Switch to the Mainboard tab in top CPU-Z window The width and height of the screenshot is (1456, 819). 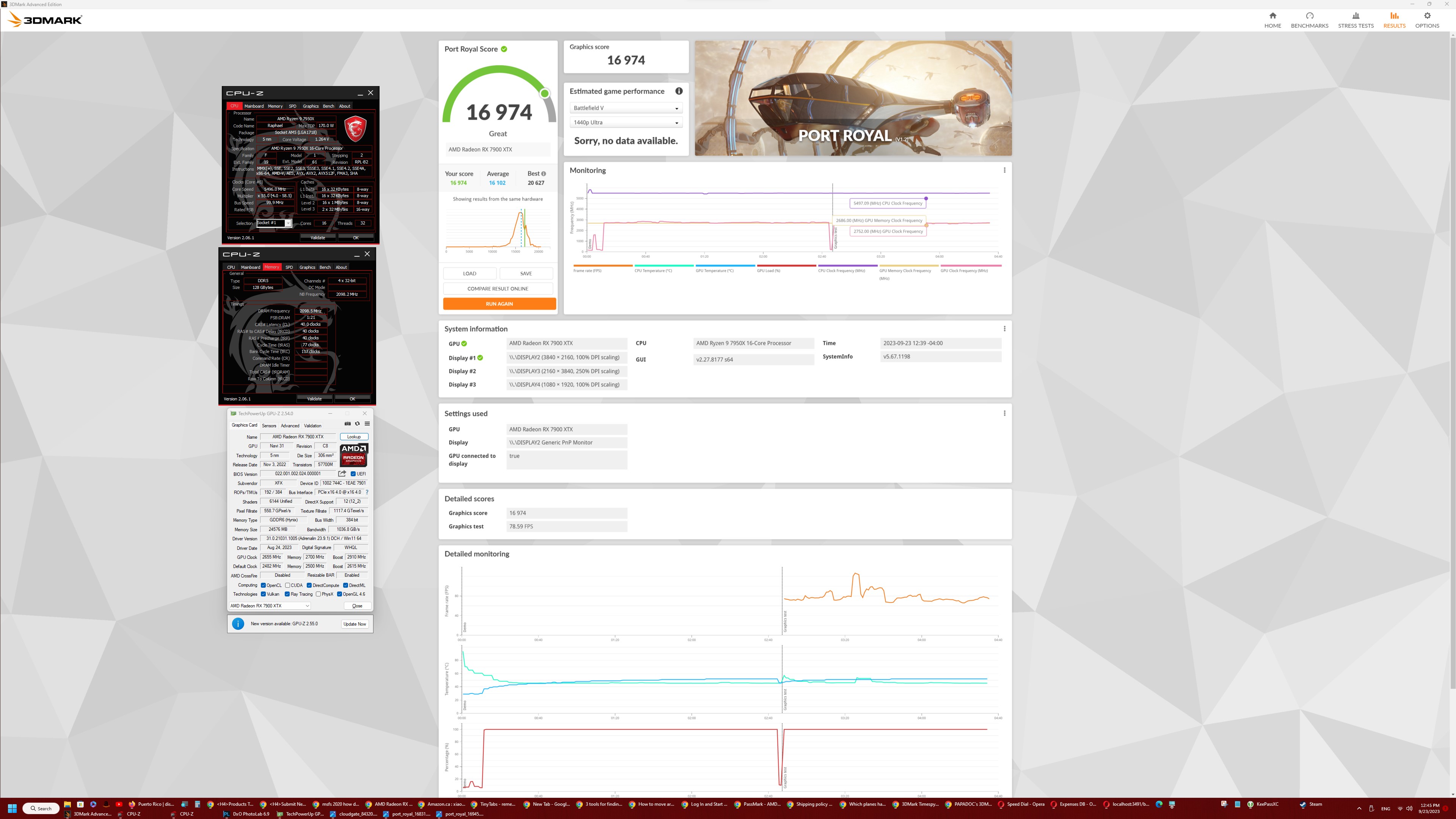click(x=254, y=106)
